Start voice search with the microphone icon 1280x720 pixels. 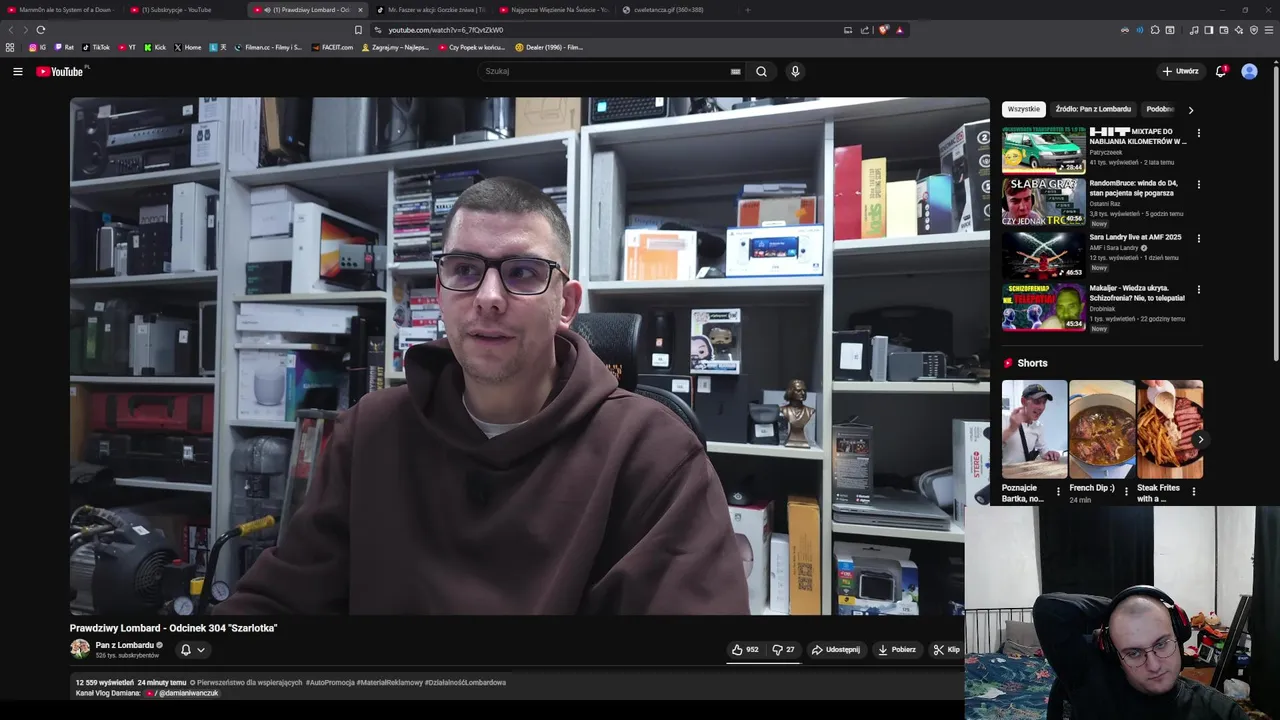795,71
